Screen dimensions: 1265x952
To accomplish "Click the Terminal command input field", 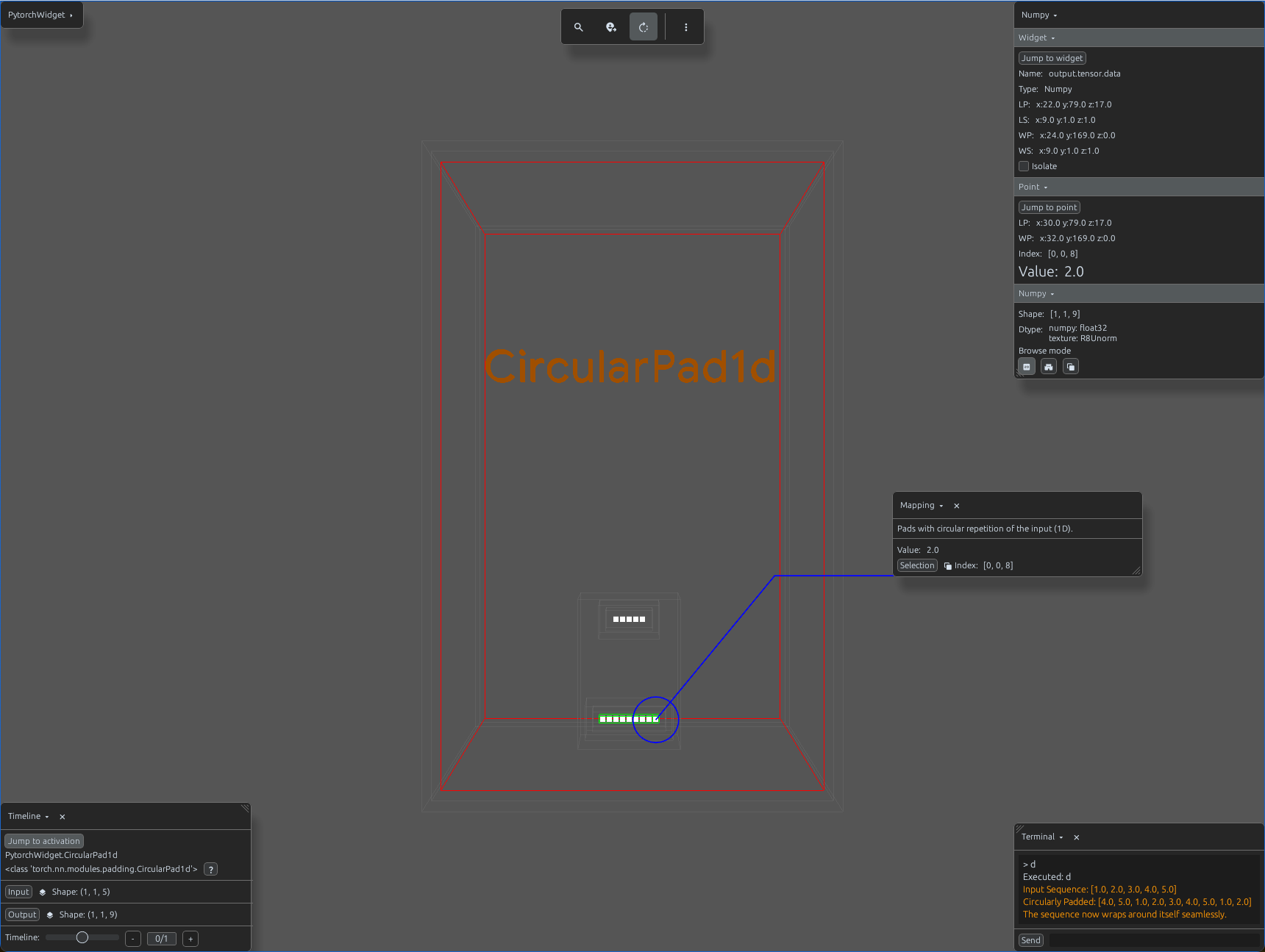I will 1152,940.
